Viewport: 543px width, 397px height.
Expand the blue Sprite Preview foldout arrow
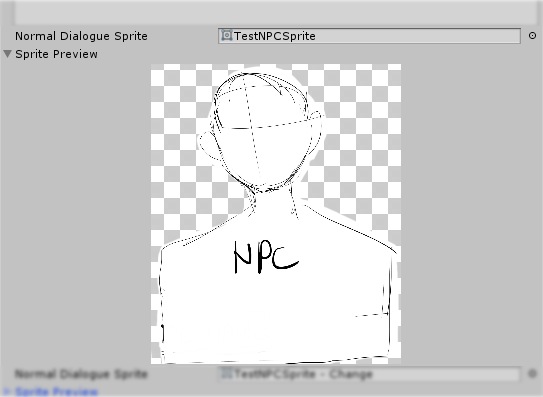pos(7,392)
